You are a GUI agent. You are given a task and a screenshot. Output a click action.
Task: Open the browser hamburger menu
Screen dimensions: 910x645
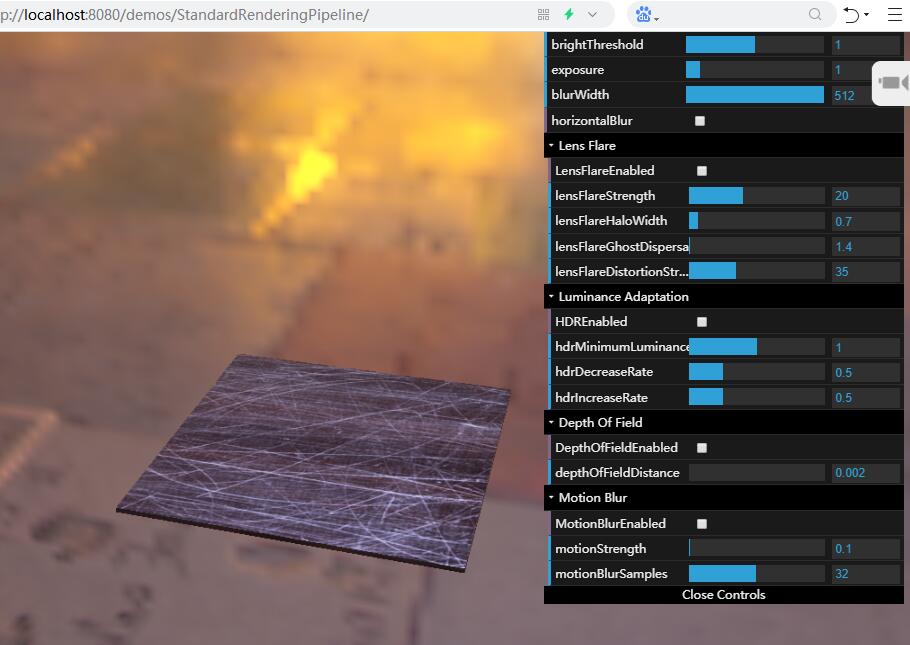pos(894,15)
